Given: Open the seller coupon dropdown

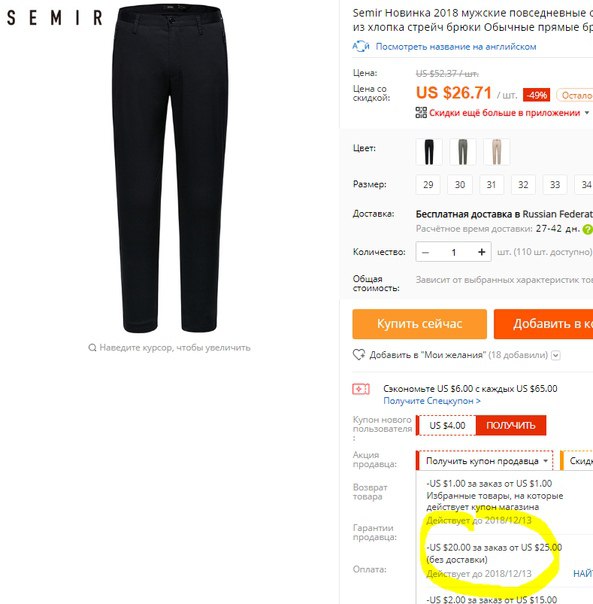Looking at the screenshot, I should [x=485, y=461].
